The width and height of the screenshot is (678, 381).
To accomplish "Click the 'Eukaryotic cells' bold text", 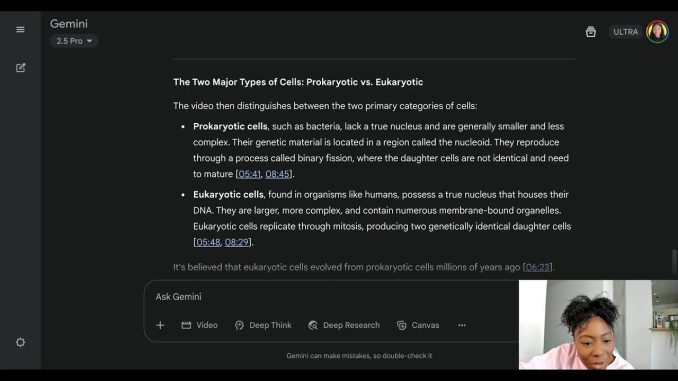I will pos(228,195).
